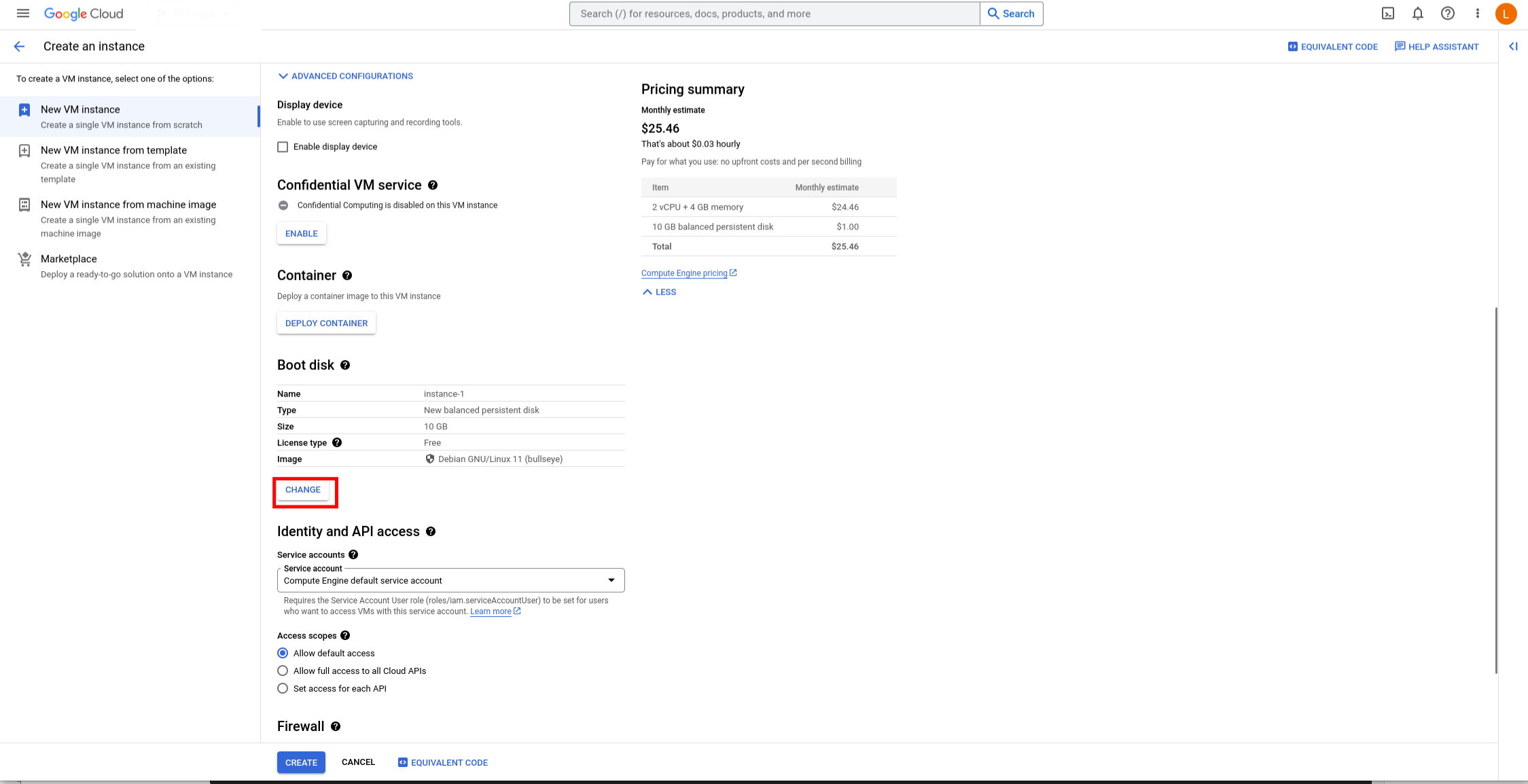Select Set access for each API
1528x784 pixels.
283,688
